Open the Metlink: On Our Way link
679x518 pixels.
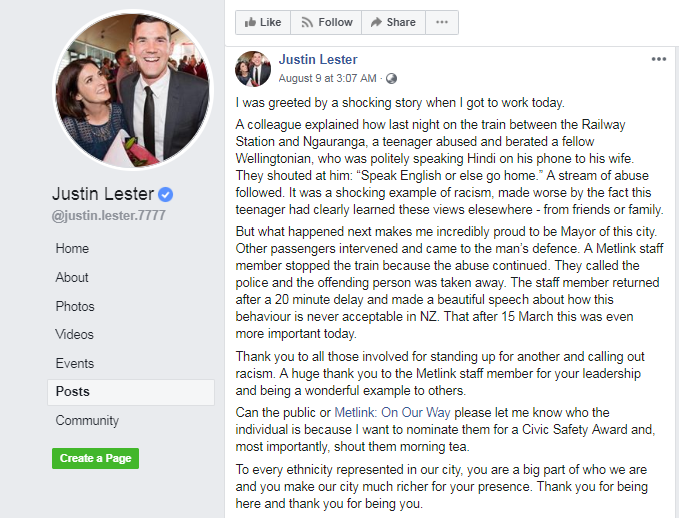(392, 412)
